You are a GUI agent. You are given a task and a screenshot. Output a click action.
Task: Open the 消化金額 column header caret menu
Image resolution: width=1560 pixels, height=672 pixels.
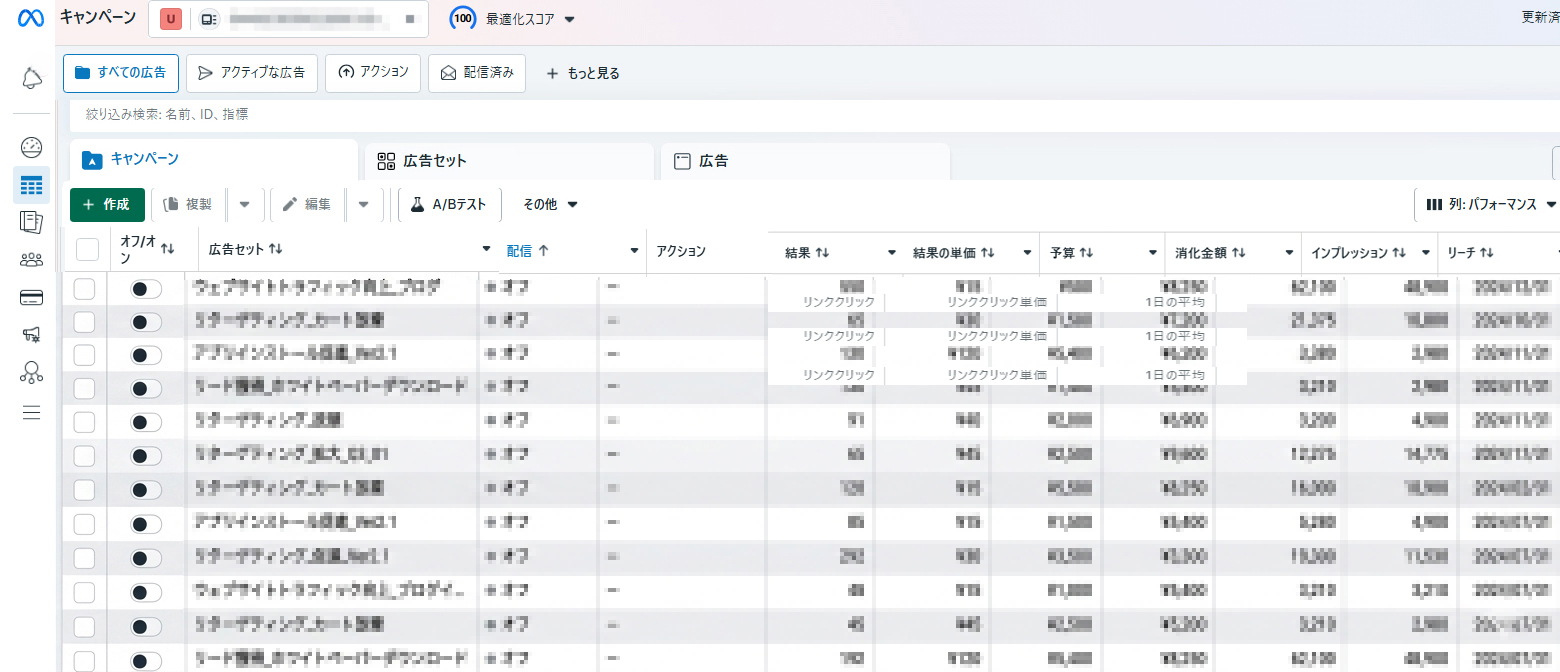[x=1290, y=253]
